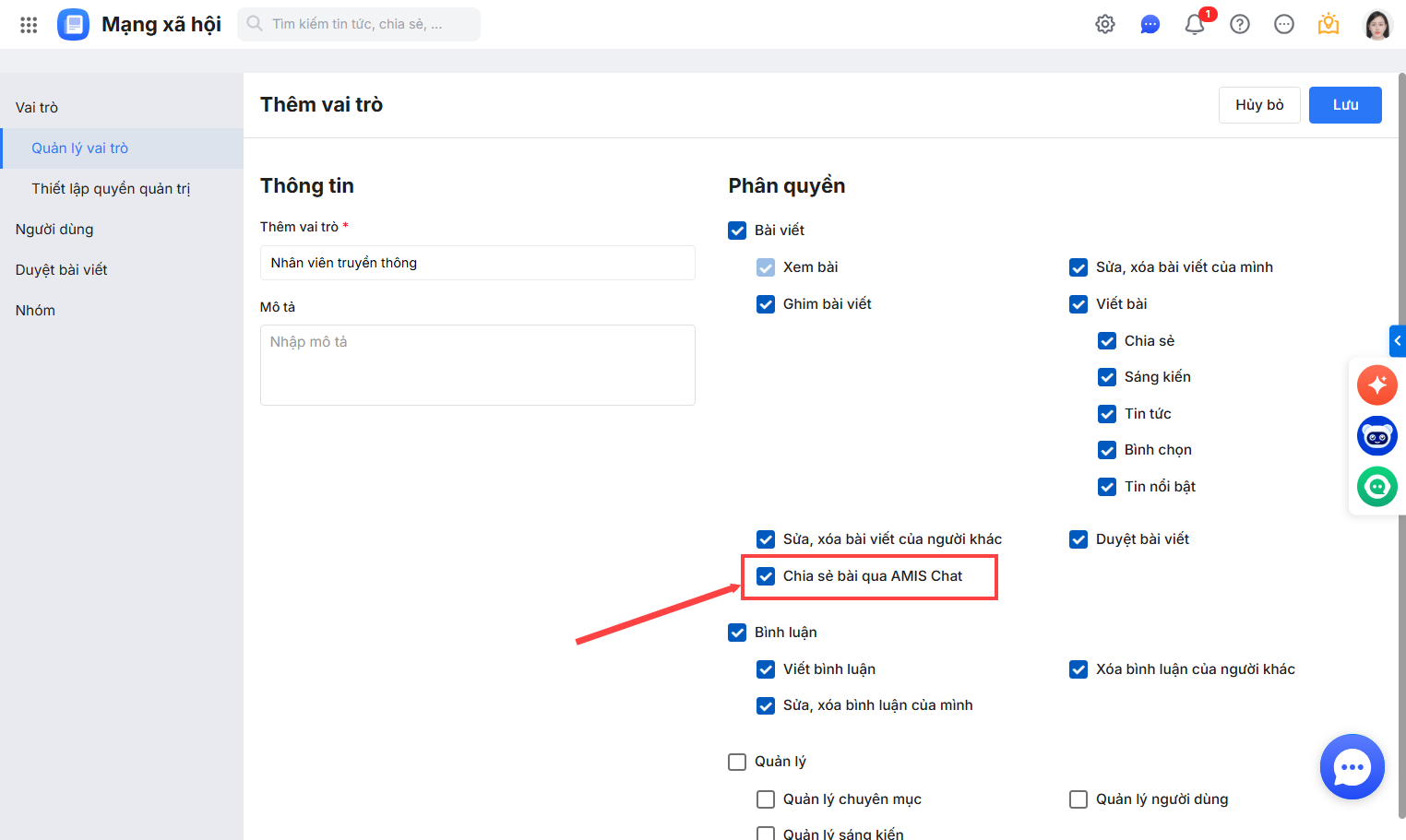
Task: Click the Mô tả description text area
Action: [477, 365]
